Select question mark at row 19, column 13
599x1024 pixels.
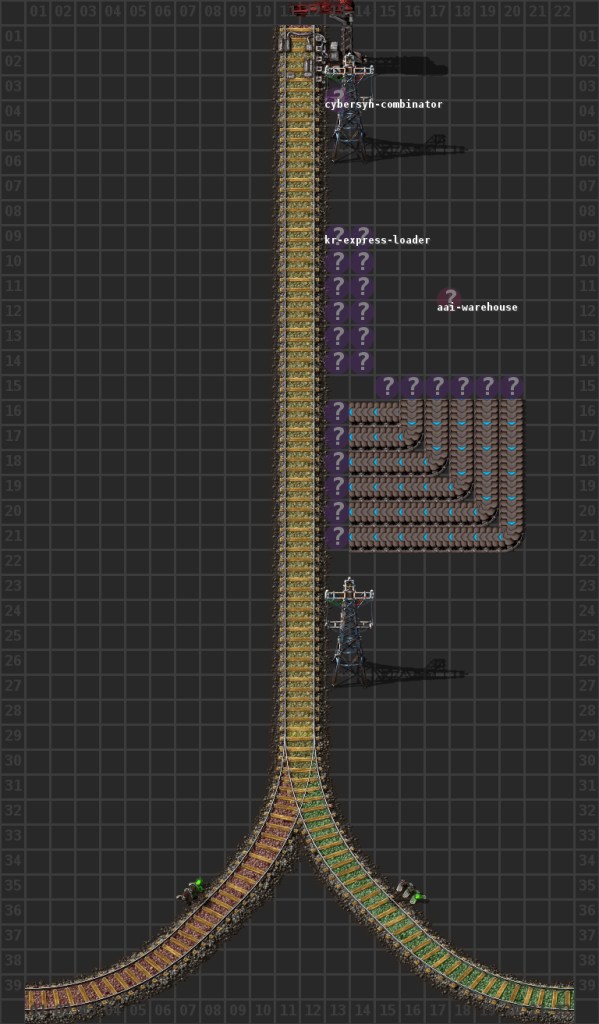(x=337, y=486)
